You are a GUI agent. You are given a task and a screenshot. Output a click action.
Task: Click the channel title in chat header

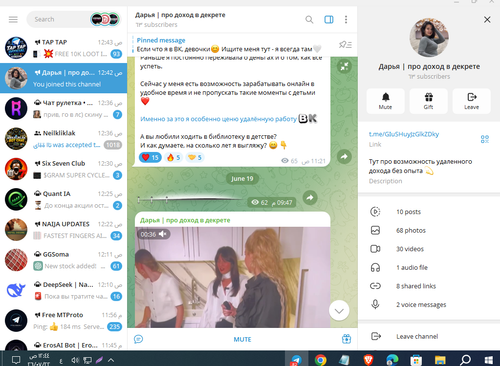pyautogui.click(x=180, y=15)
